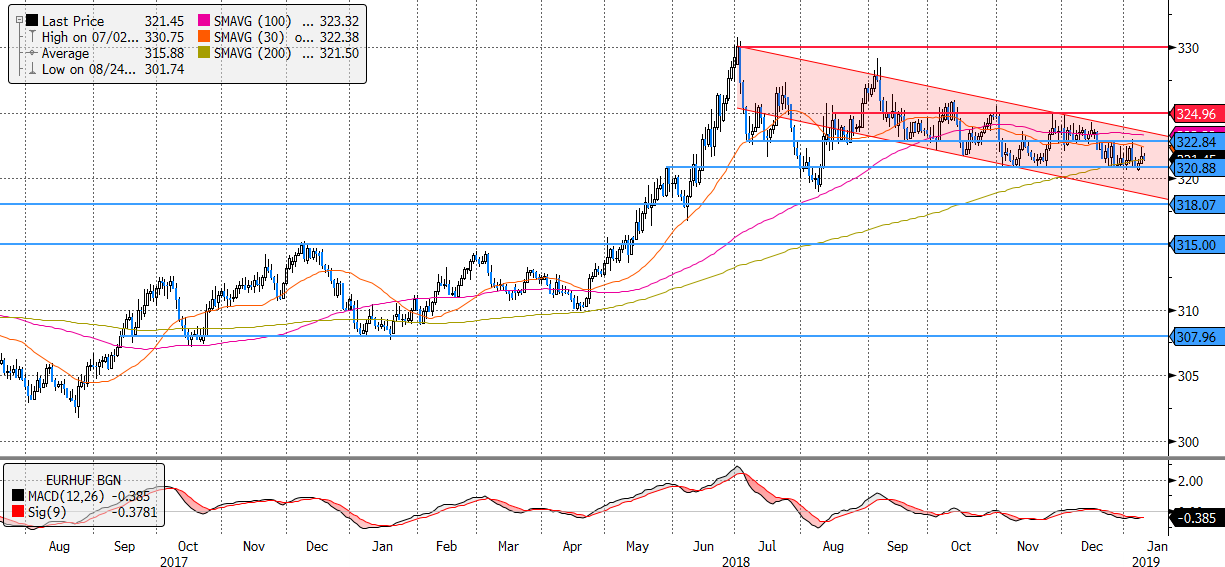
Task: Click the 322.84 blue price level tag
Action: pyautogui.click(x=1196, y=142)
